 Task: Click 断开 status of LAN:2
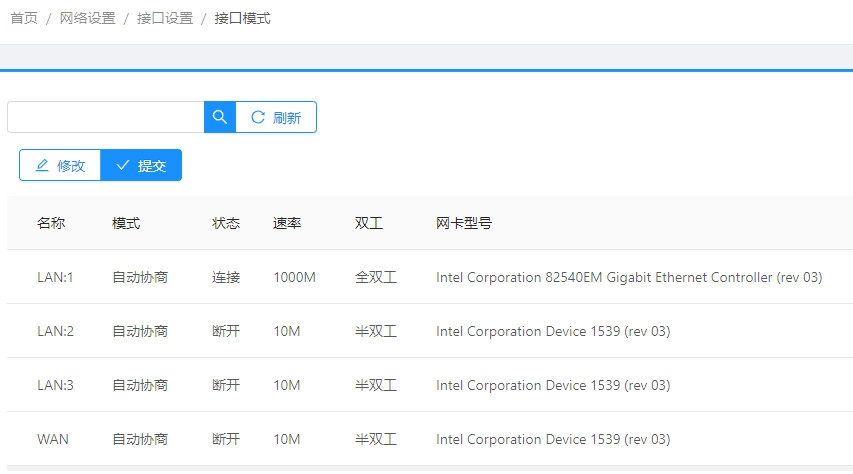pos(226,331)
